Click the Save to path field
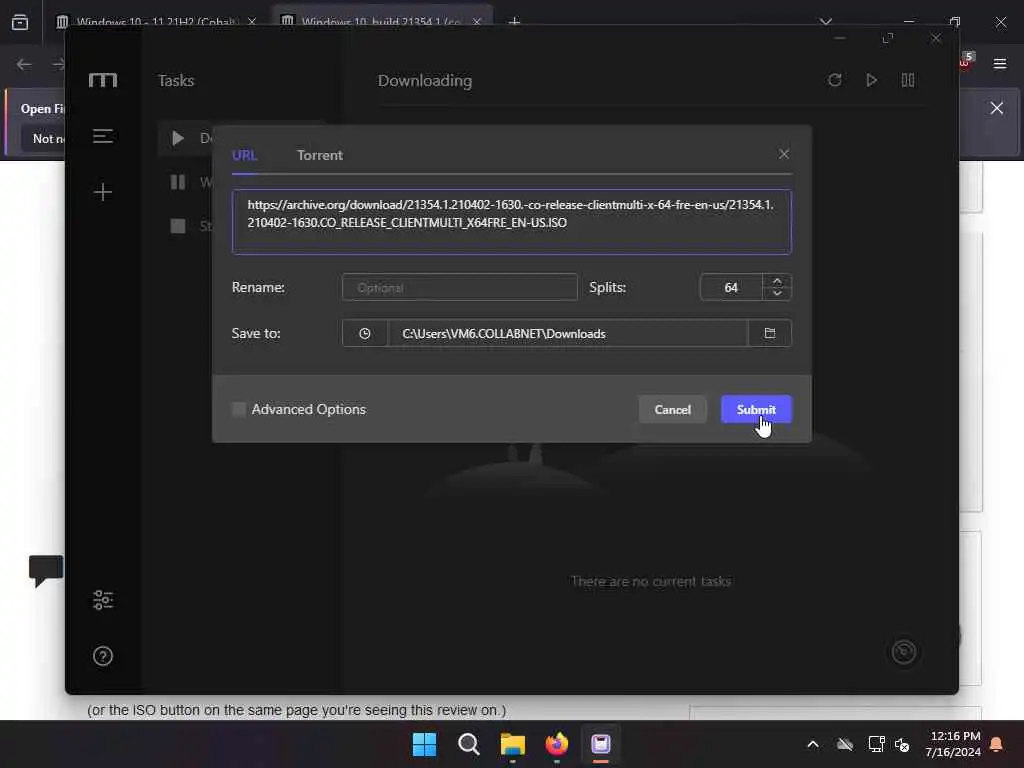The image size is (1024, 768). pyautogui.click(x=568, y=334)
